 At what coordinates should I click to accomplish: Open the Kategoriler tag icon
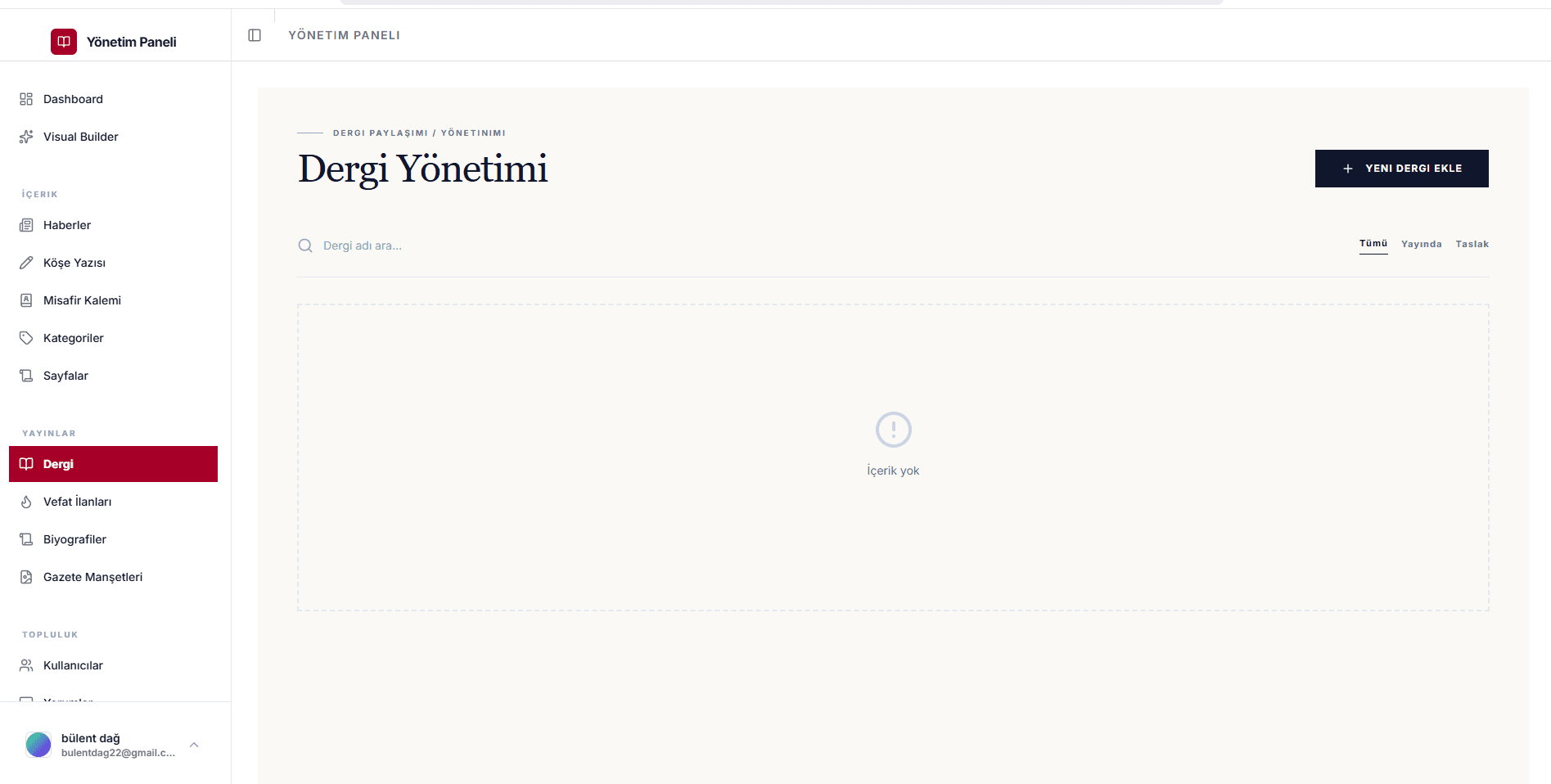pyautogui.click(x=26, y=338)
